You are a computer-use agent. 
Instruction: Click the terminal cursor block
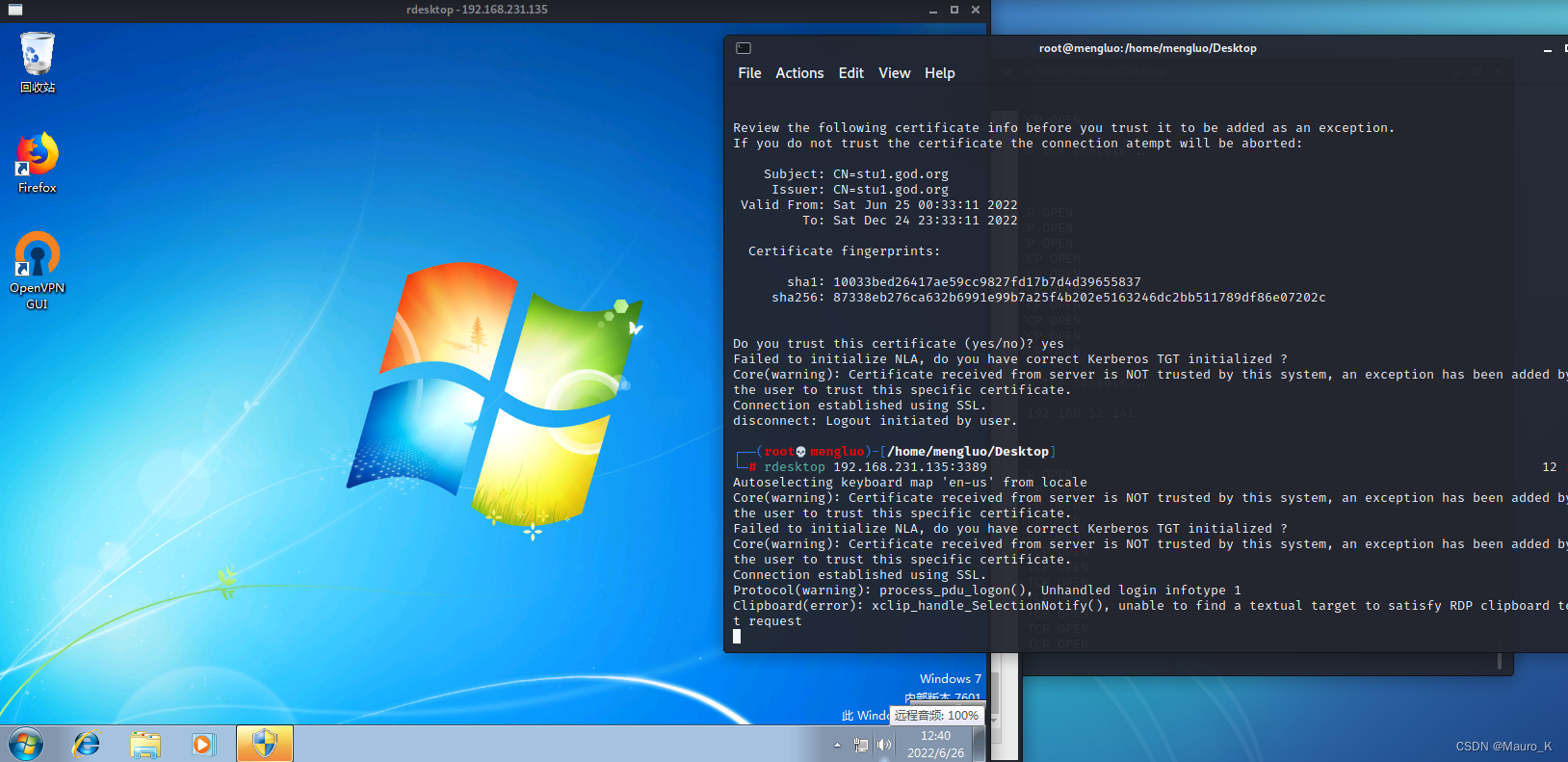pos(737,637)
